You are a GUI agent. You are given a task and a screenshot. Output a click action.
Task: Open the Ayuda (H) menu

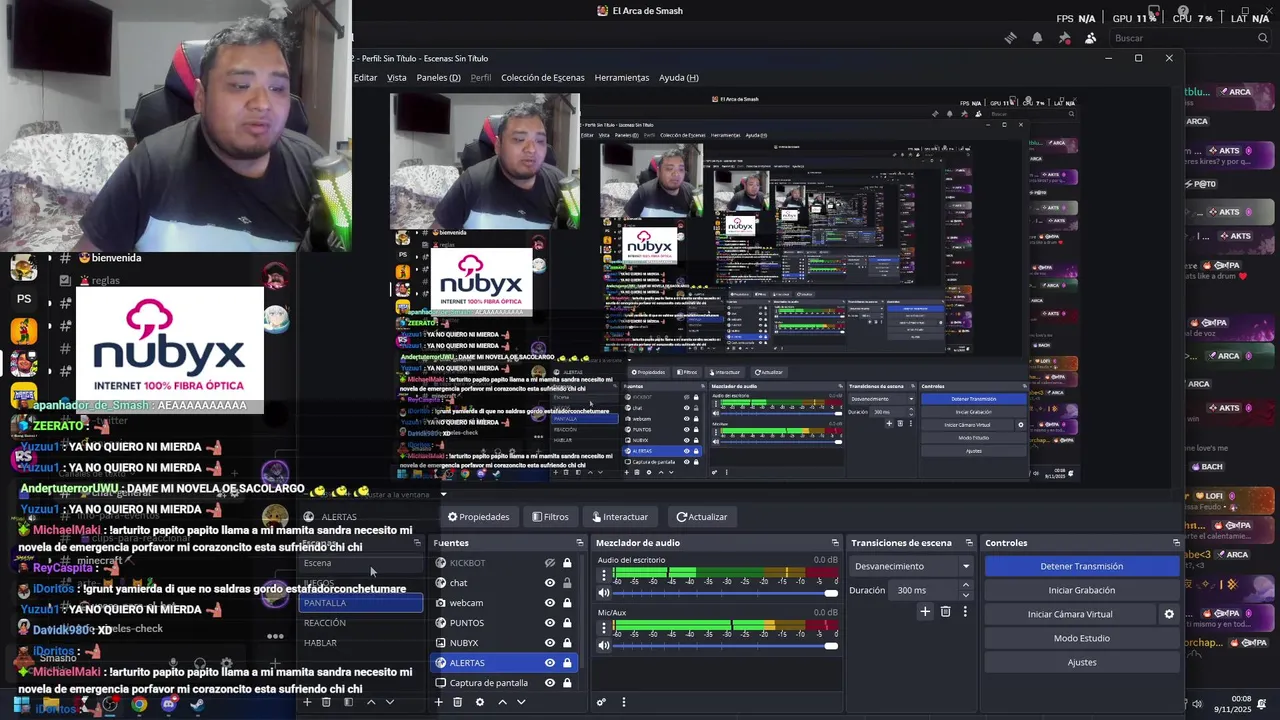click(x=679, y=78)
